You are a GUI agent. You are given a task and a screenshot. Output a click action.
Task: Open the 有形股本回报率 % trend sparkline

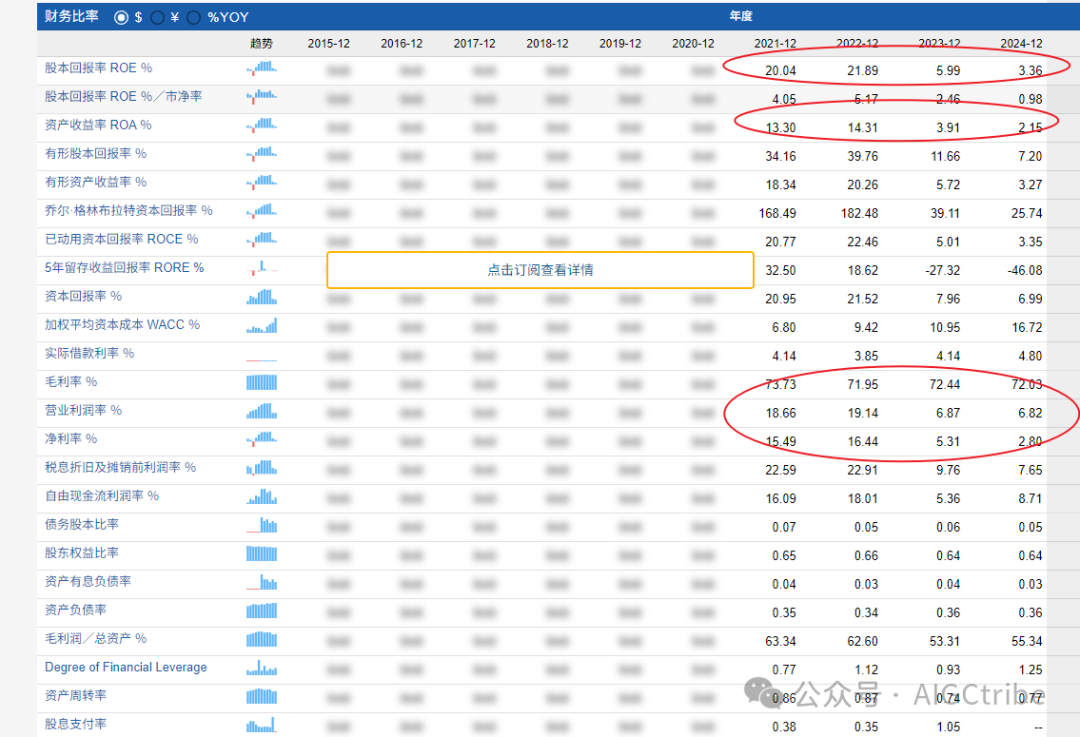(x=262, y=154)
